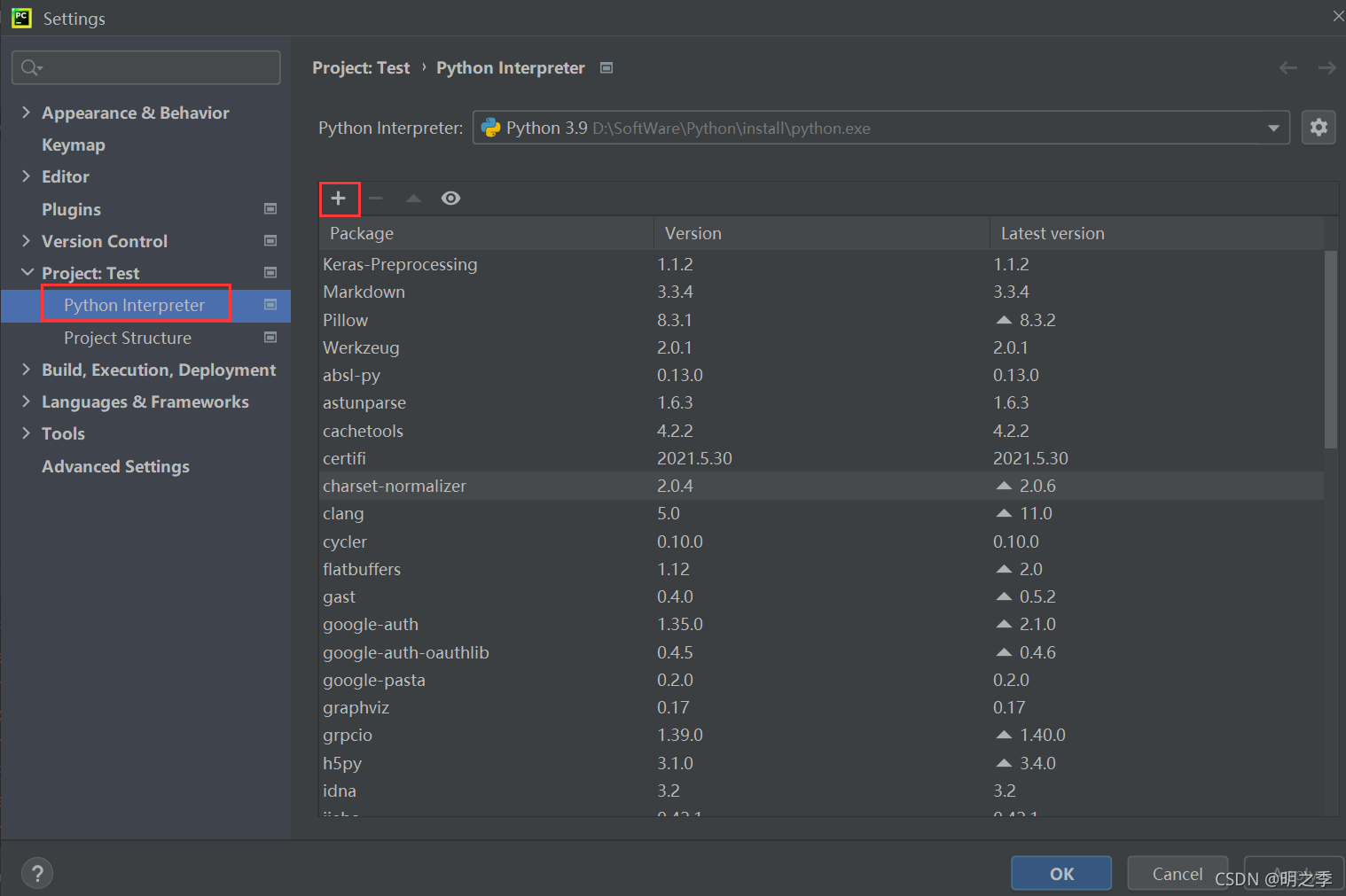Select the Keras-Preprocessing package row
The image size is (1346, 896).
821,264
